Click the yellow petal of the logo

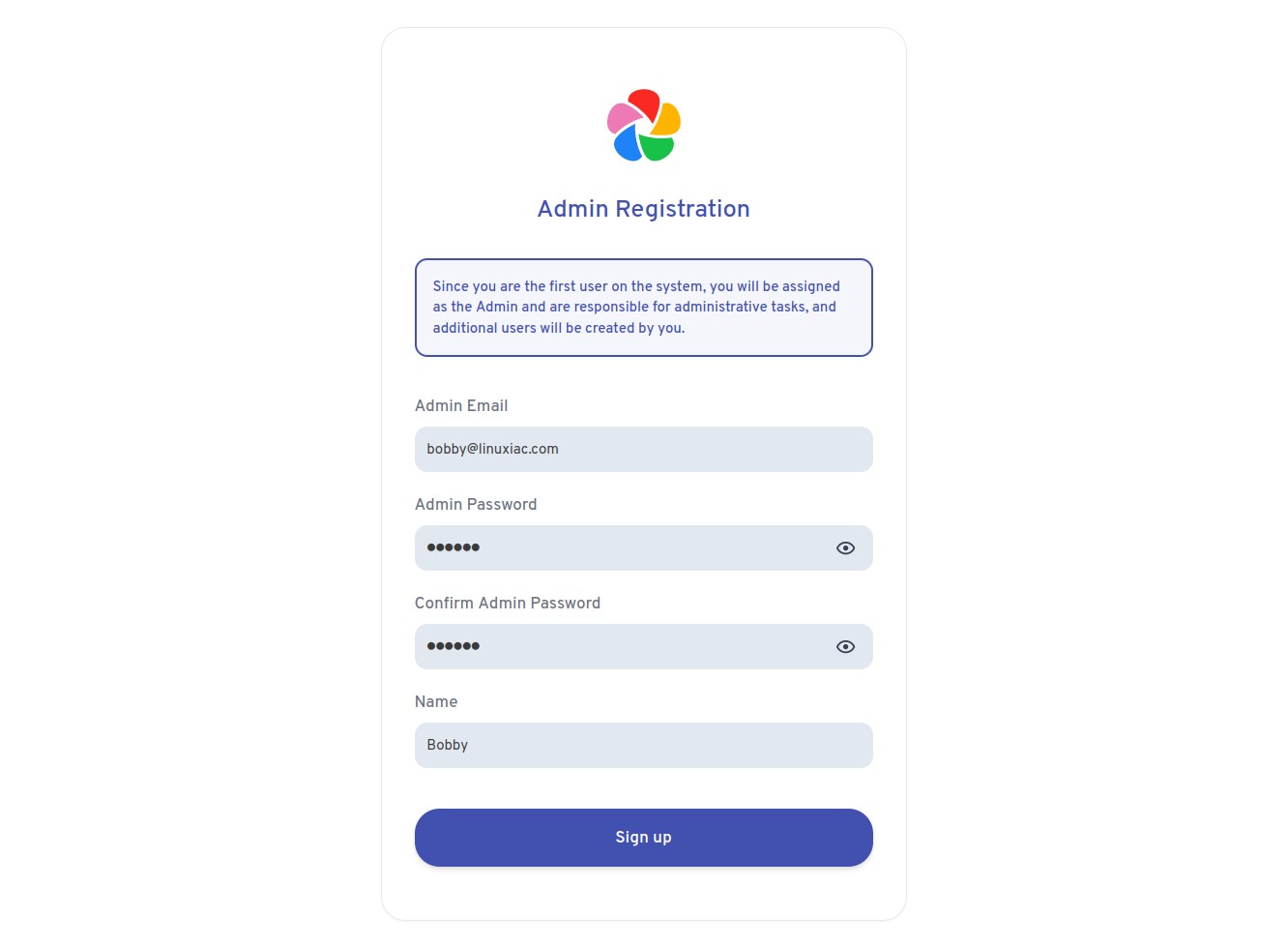[x=667, y=120]
